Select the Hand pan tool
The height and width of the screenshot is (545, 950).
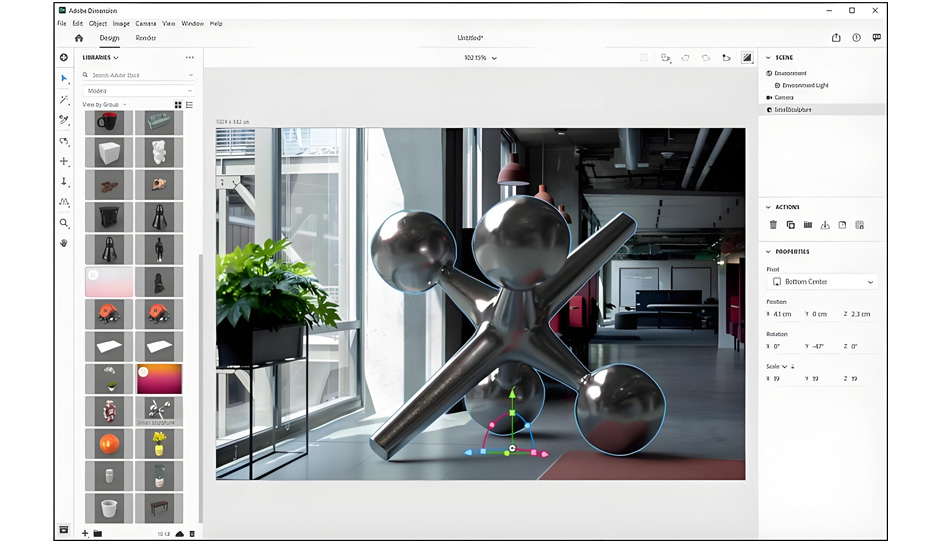click(x=64, y=243)
